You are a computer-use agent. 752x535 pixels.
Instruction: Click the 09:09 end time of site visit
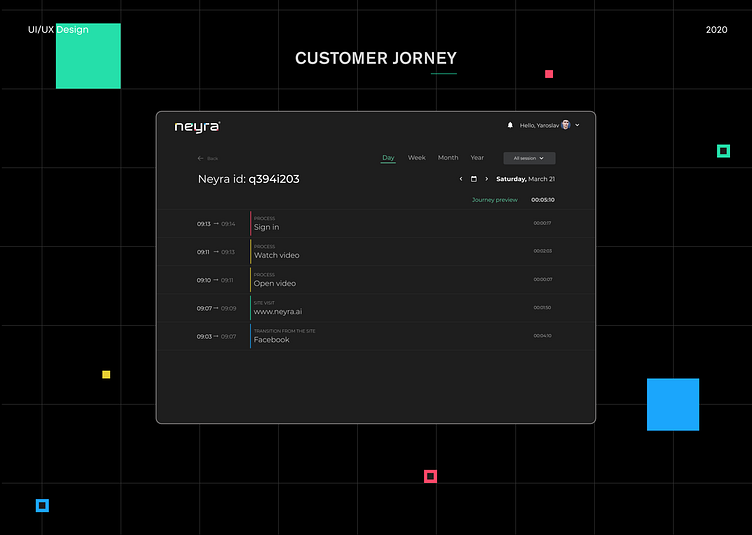point(229,309)
